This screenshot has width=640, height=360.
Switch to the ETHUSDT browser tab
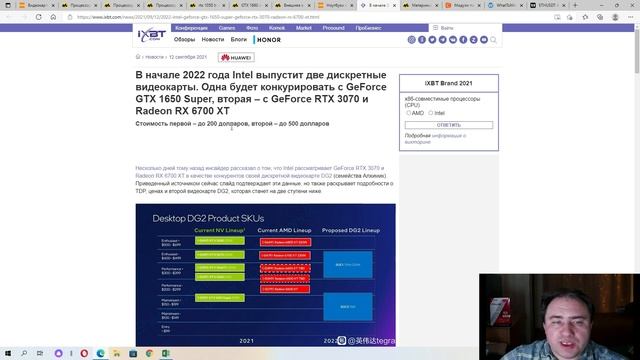click(547, 5)
